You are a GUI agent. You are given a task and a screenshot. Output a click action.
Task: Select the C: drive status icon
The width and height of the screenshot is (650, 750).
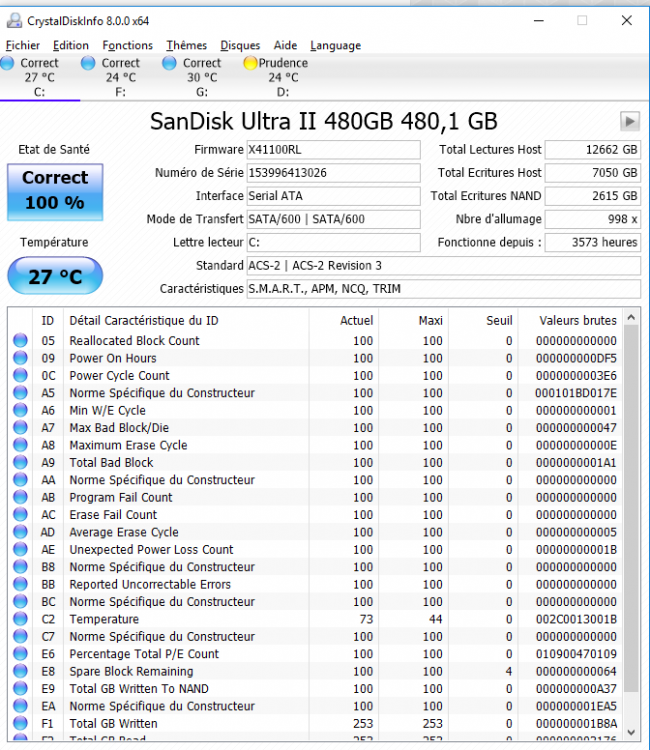(9, 63)
